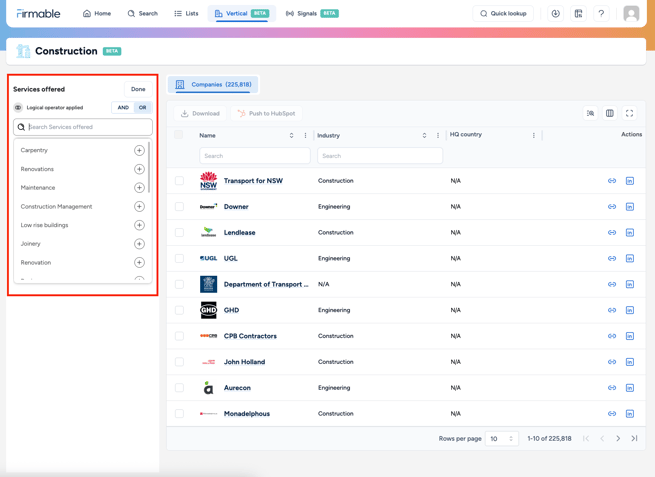
Task: Add Carpentry service filter
Action: pyautogui.click(x=139, y=150)
